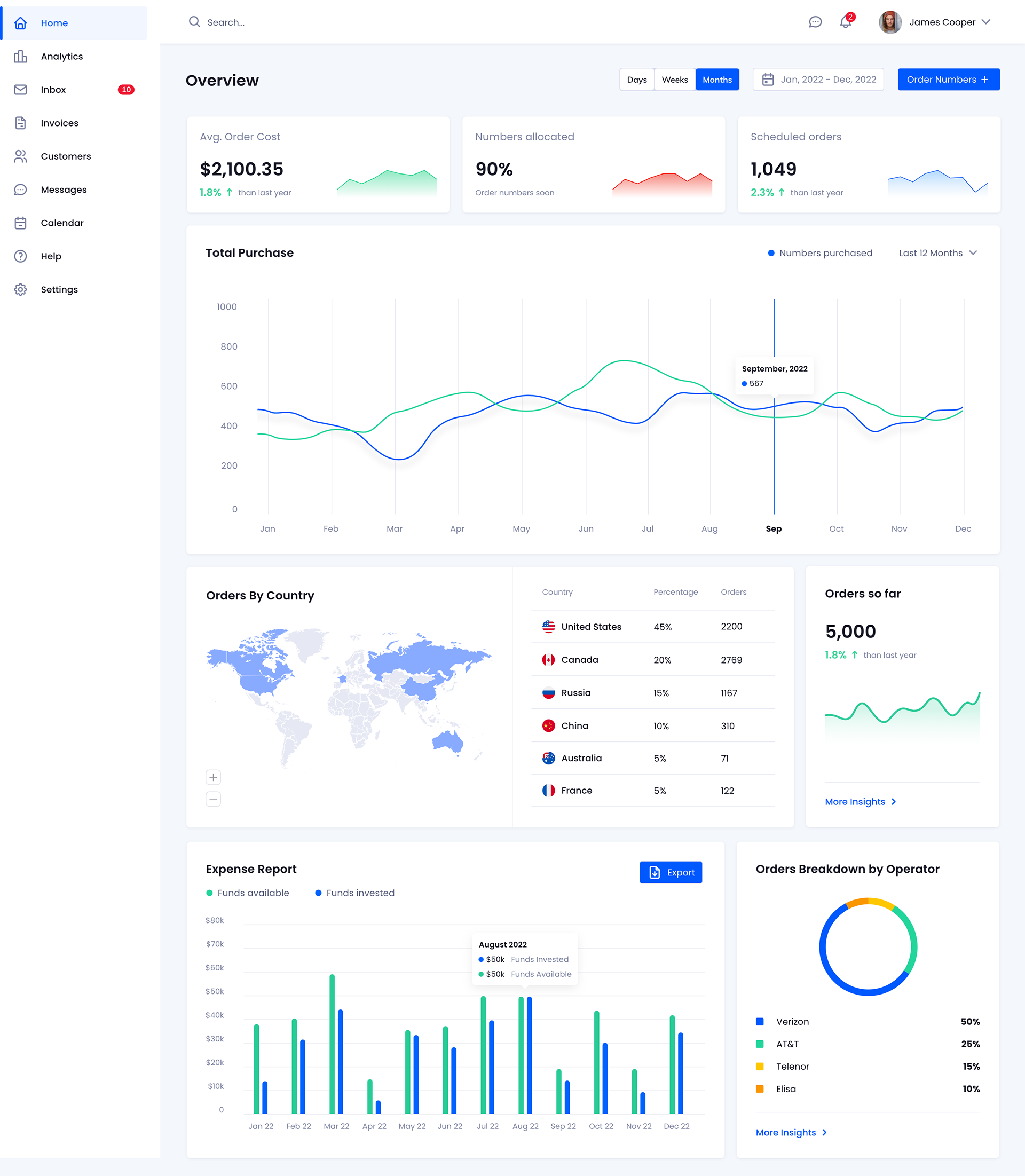Click the Mar 22 axis label in Expense Report
1025x1176 pixels.
[336, 1126]
